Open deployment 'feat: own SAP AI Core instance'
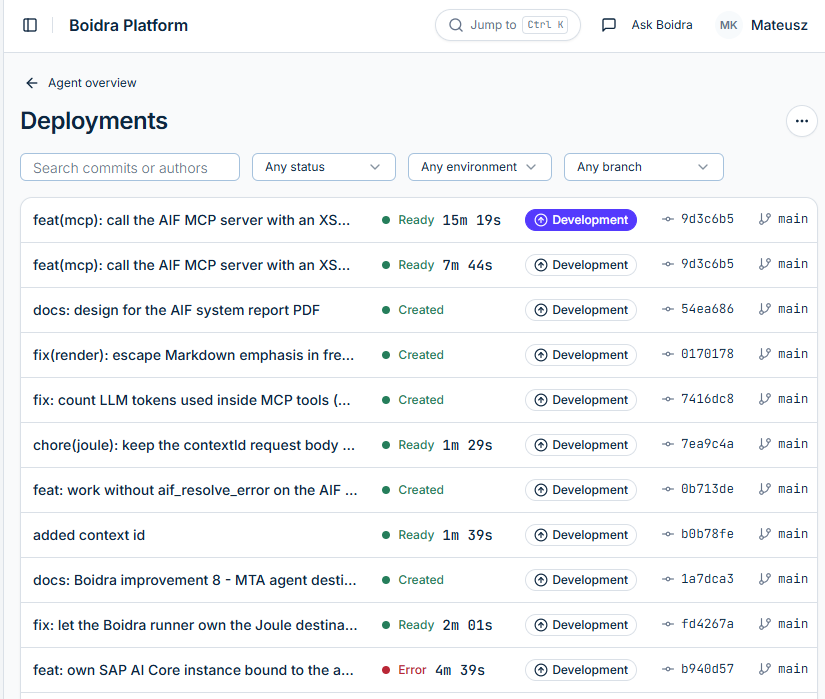 pyautogui.click(x=193, y=670)
